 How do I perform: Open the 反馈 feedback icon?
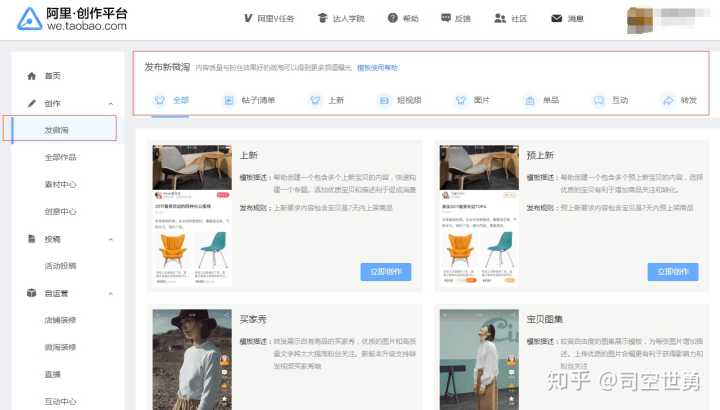(x=446, y=19)
